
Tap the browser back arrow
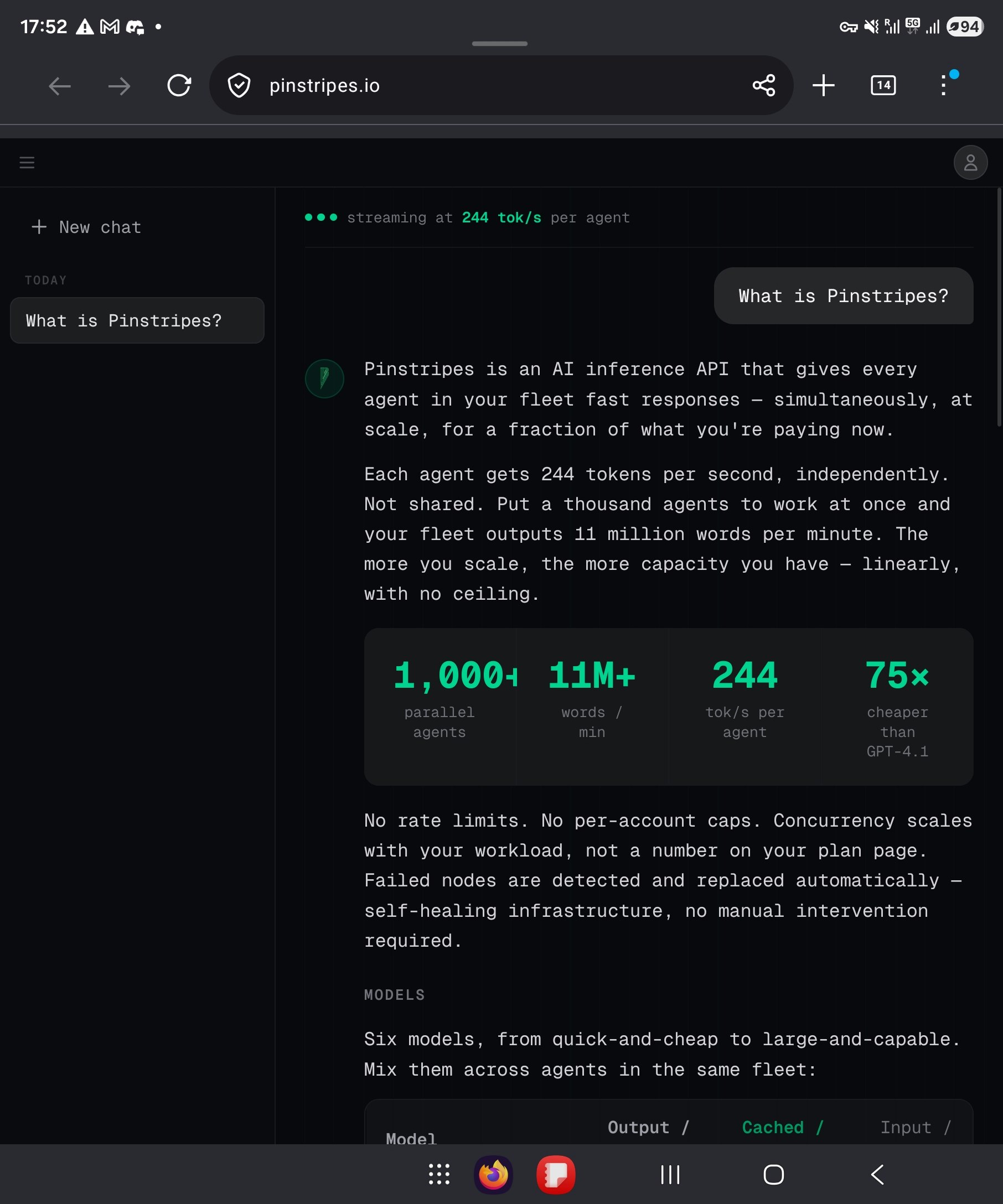pyautogui.click(x=60, y=86)
